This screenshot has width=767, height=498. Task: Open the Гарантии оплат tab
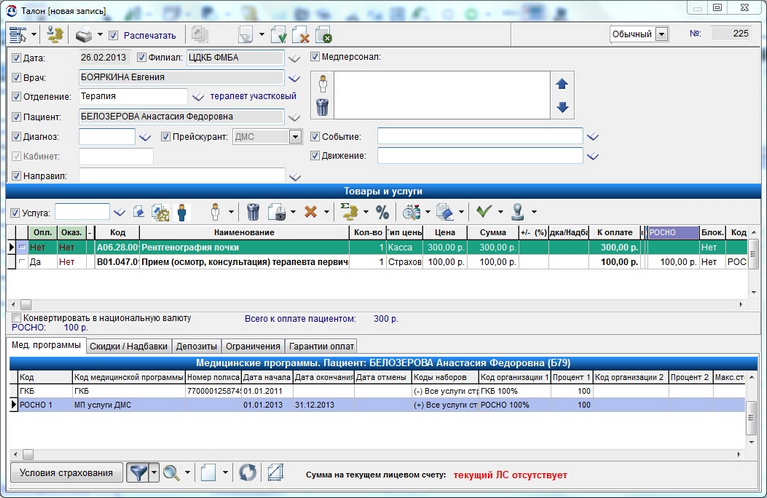coord(321,346)
